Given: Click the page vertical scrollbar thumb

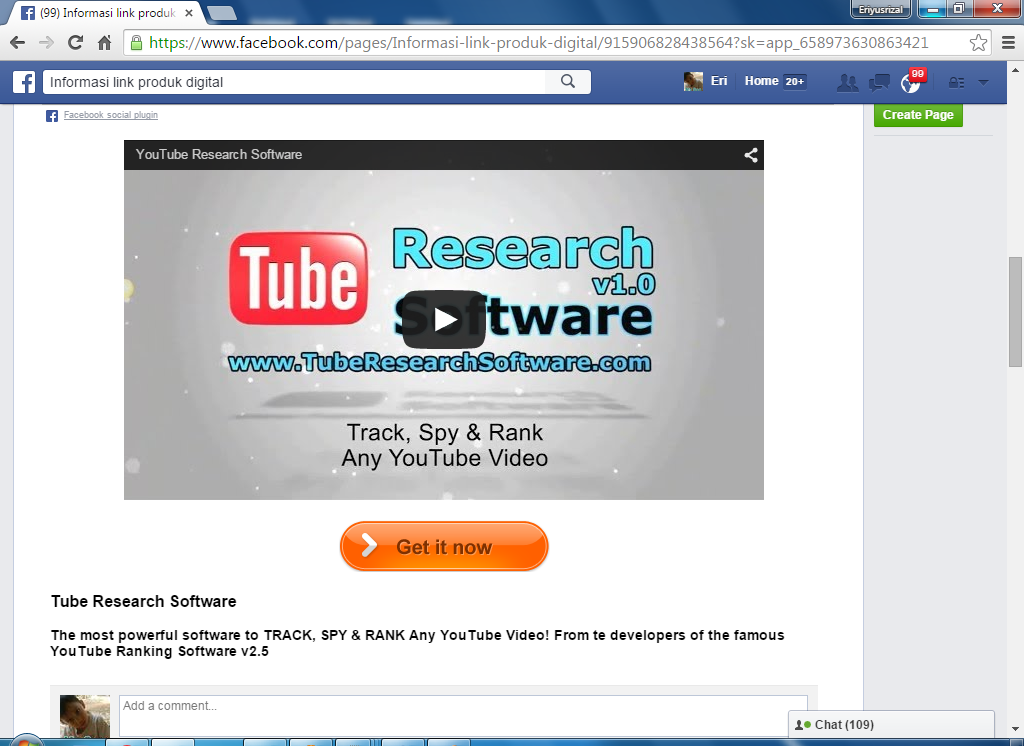Looking at the screenshot, I should (x=1015, y=312).
